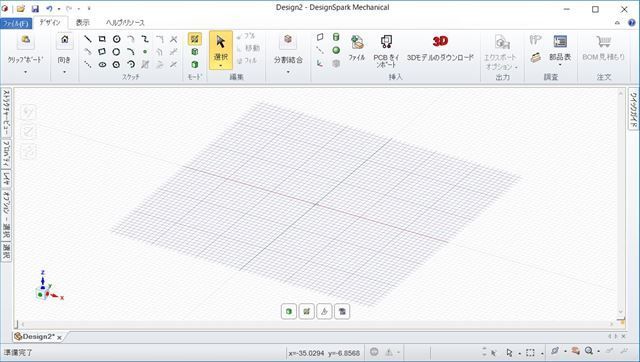
Task: Choose the three-point rectangle sketch tool
Action: (102, 52)
